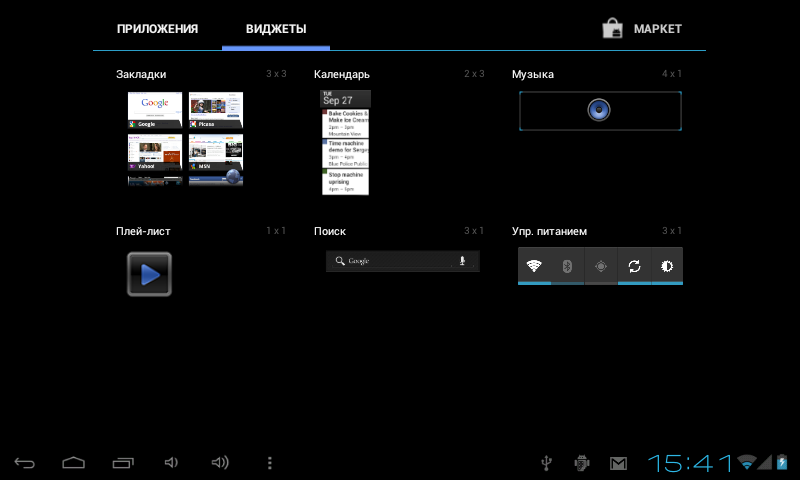Tap the Android debugging status icon
Image resolution: width=800 pixels, height=480 pixels.
pos(582,463)
